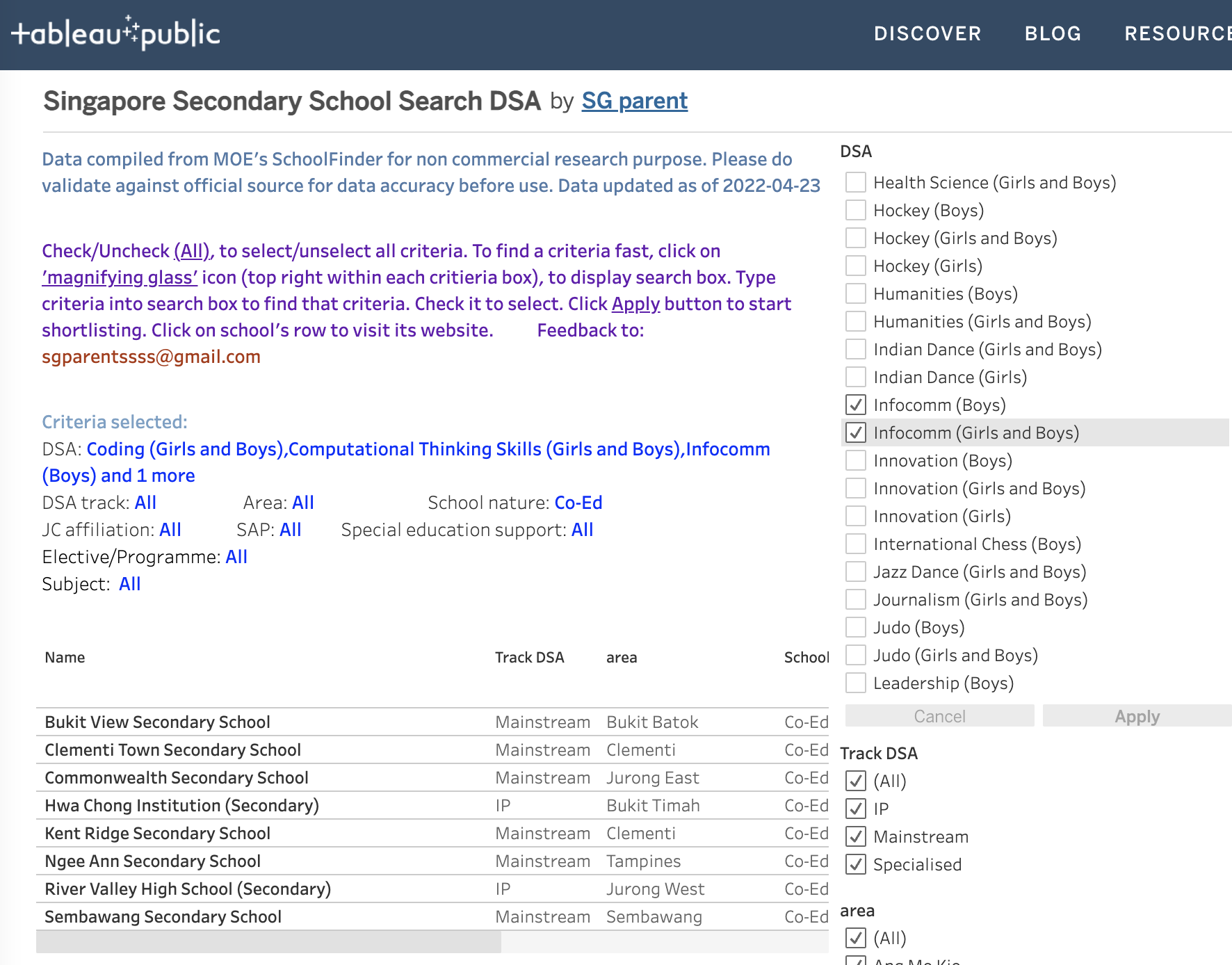Check Health Science (Girls and Boys)
The image size is (1232, 965).
[856, 182]
